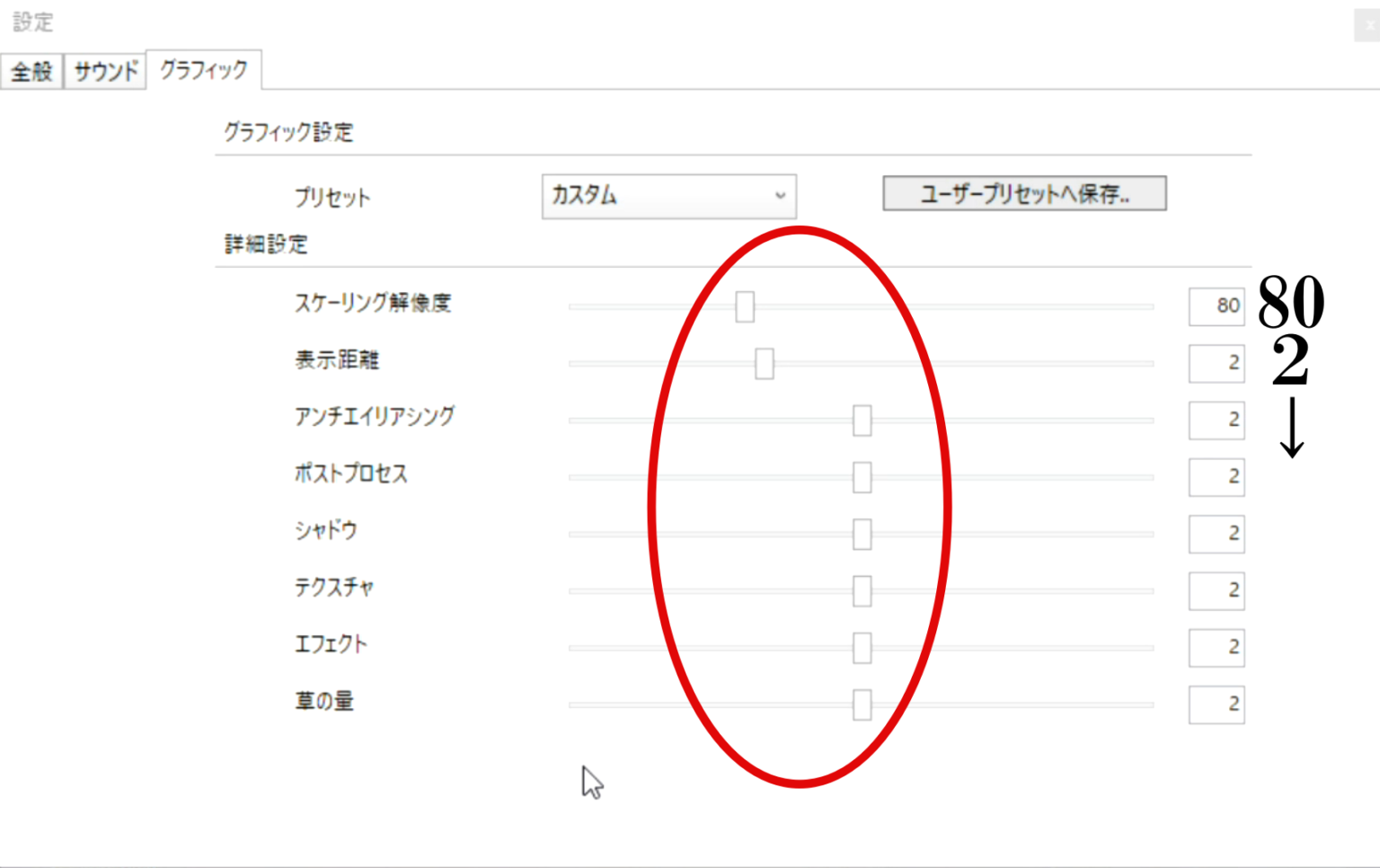This screenshot has height=868, width=1380.
Task: Click the 表示距離 value input field
Action: point(1216,363)
